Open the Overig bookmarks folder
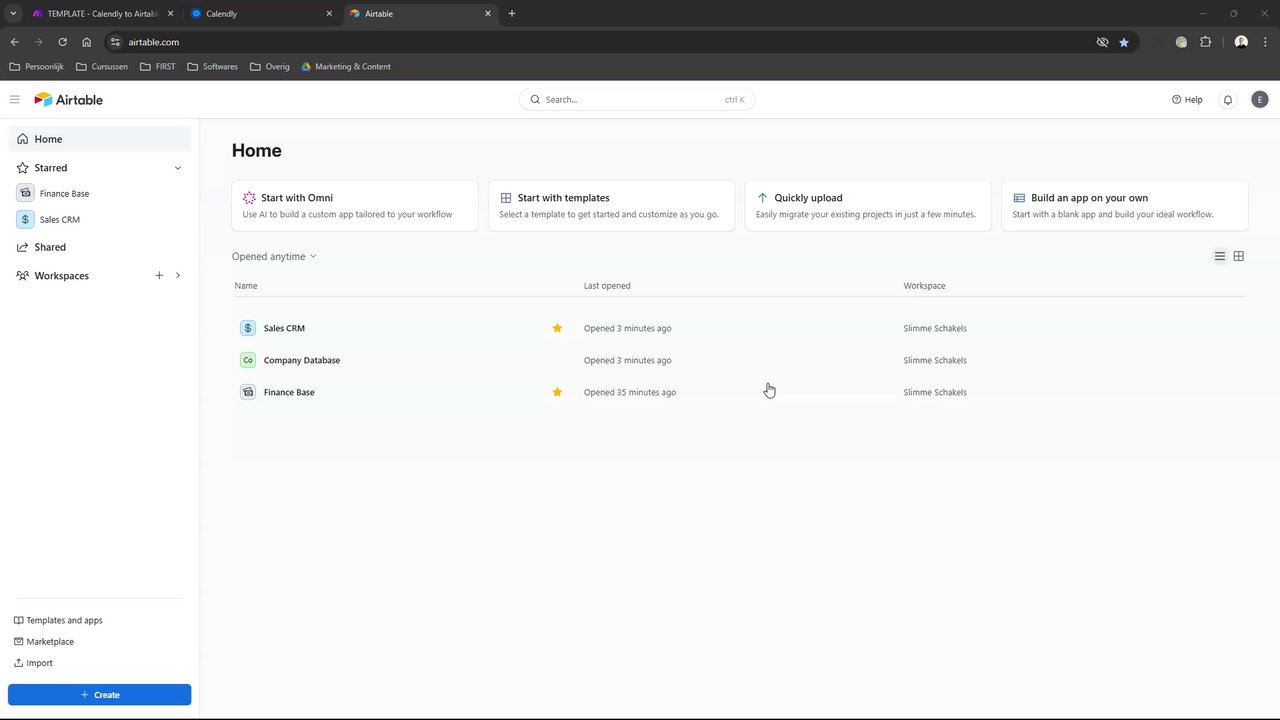Image resolution: width=1280 pixels, height=720 pixels. click(x=270, y=67)
